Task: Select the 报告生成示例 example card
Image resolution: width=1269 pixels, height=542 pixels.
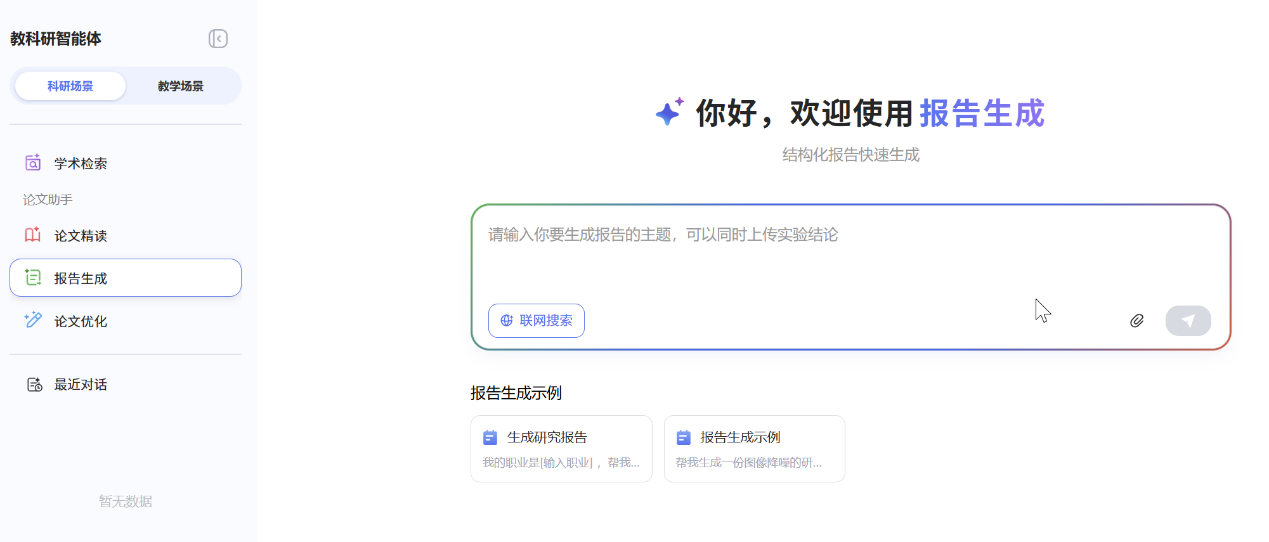Action: point(755,449)
